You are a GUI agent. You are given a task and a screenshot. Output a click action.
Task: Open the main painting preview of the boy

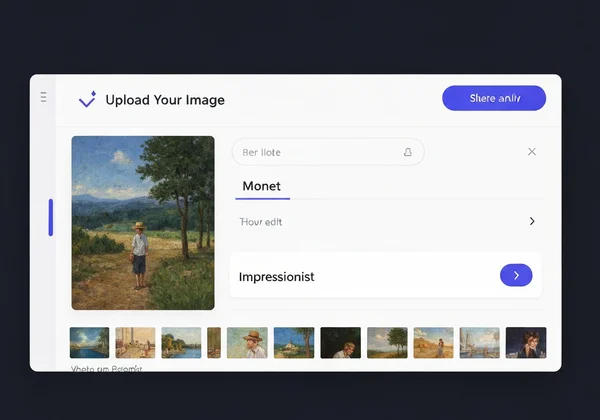(x=143, y=223)
